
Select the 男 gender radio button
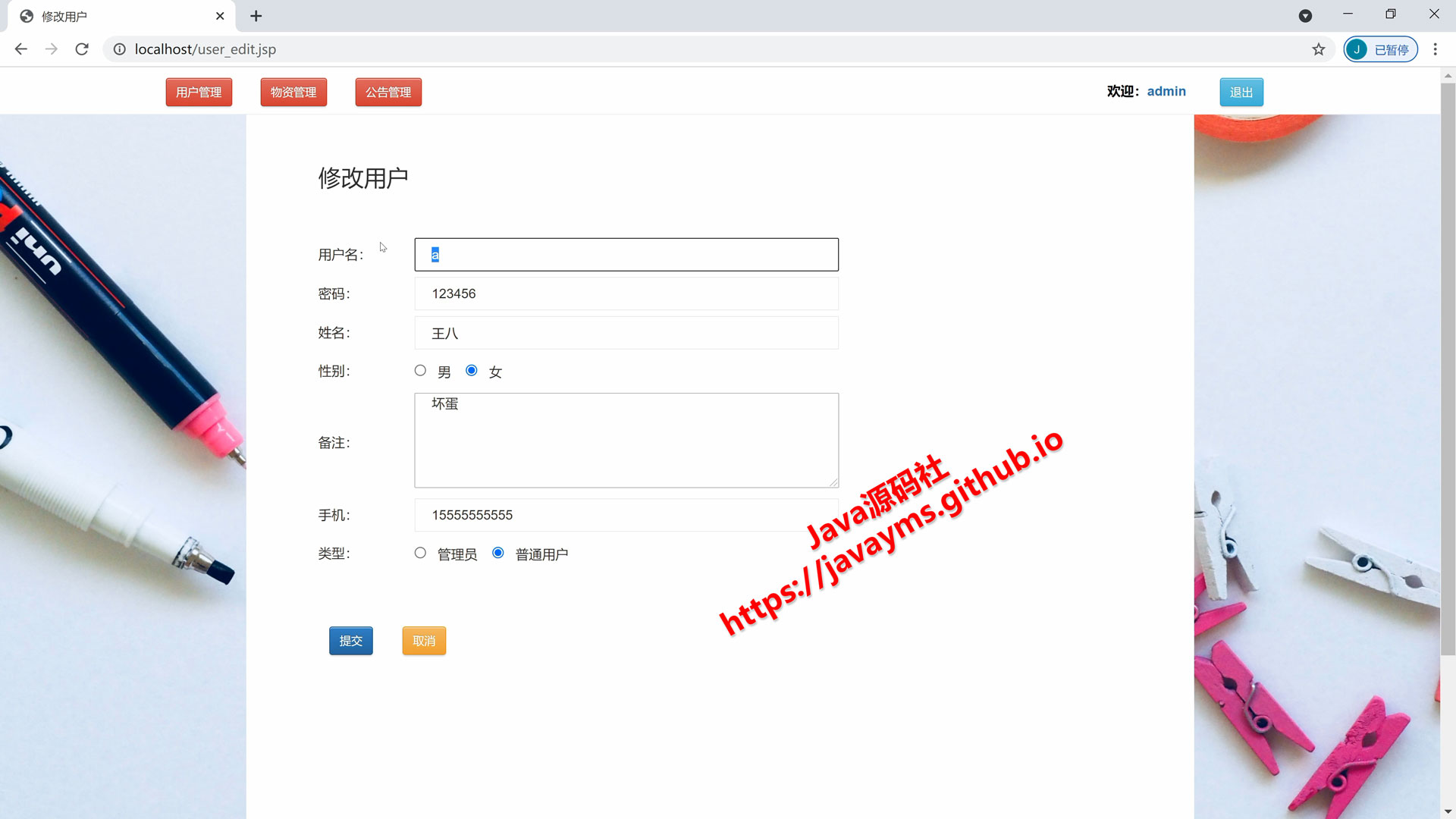pos(420,370)
